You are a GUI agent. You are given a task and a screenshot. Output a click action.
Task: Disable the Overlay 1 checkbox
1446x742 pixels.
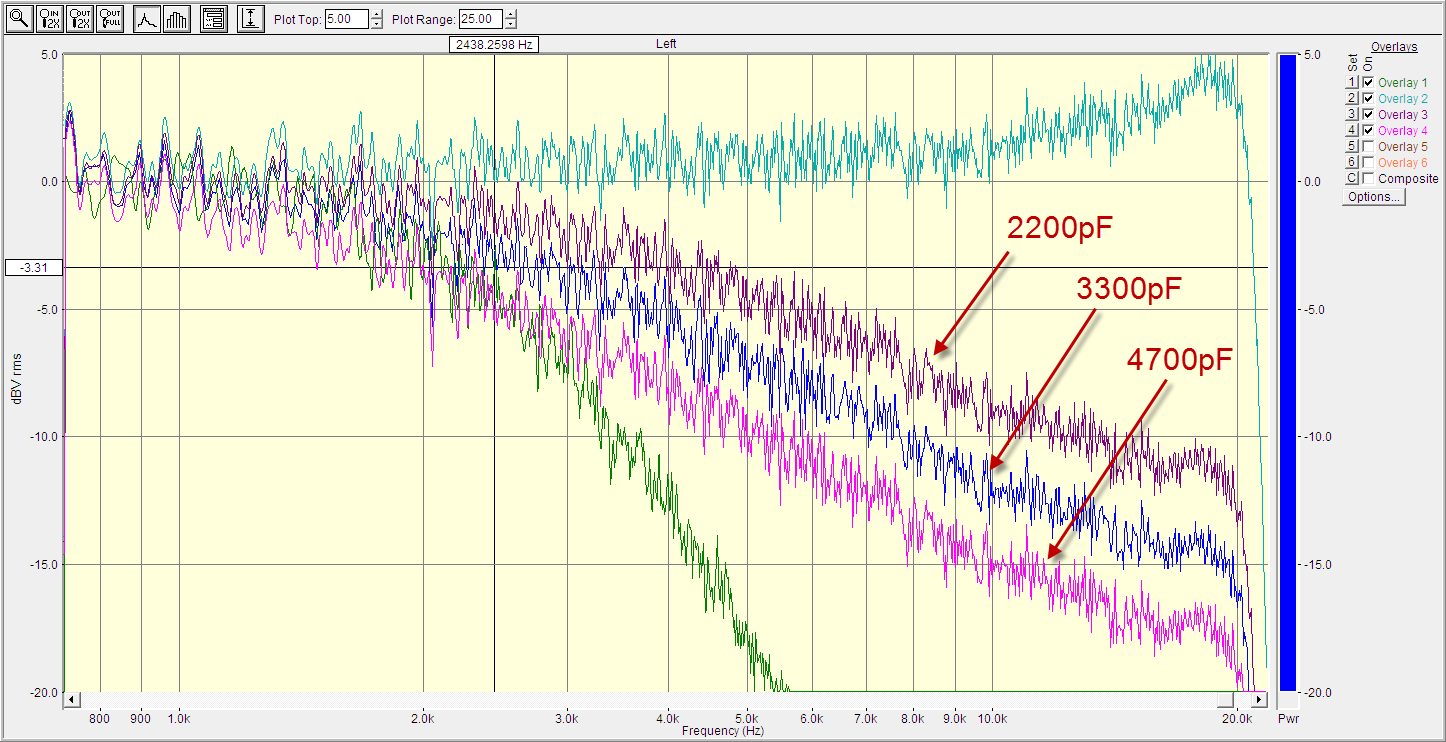[1368, 83]
